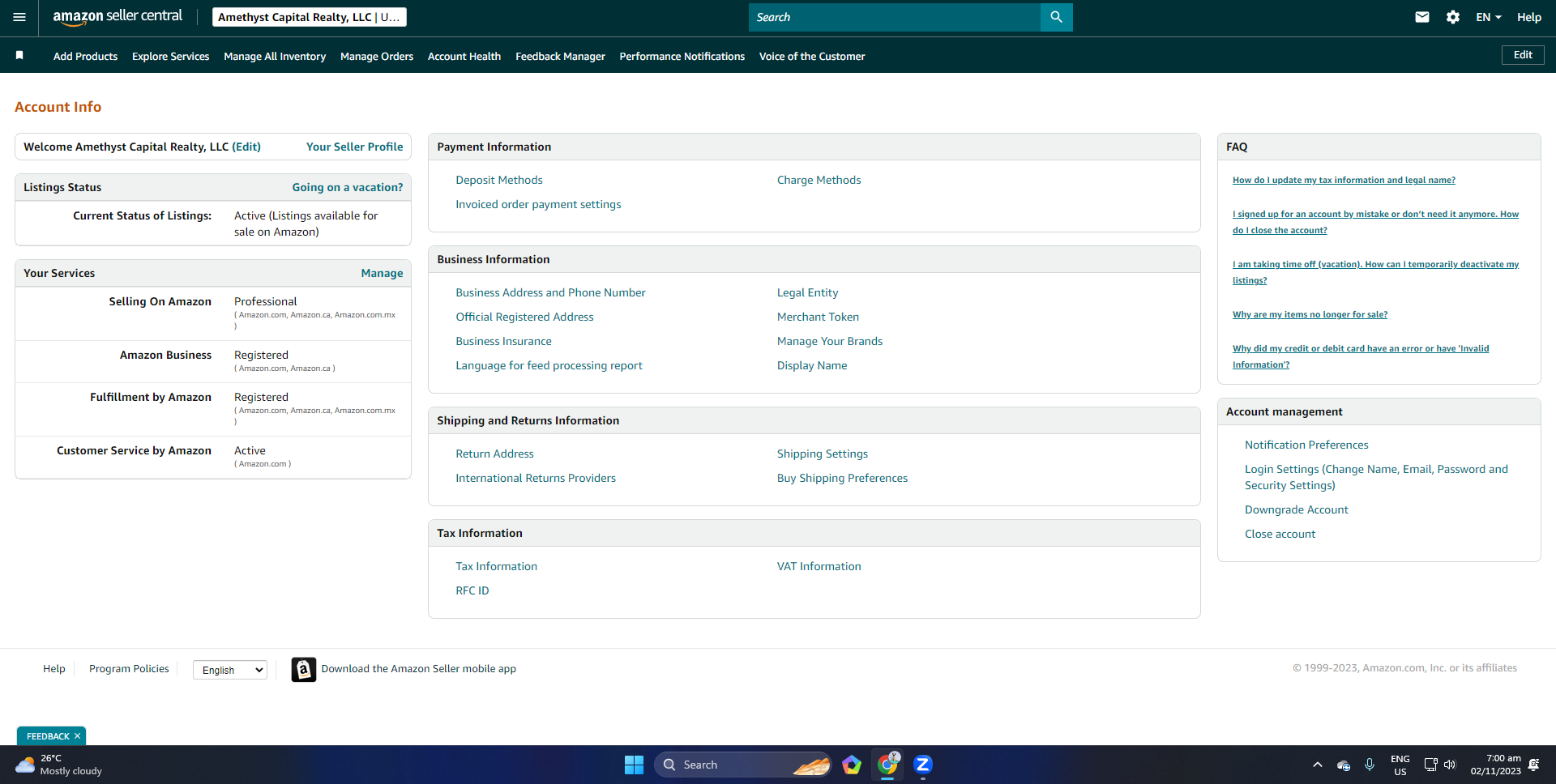Viewport: 1556px width, 784px height.
Task: Open Explore Services in the nav bar
Action: 170,56
